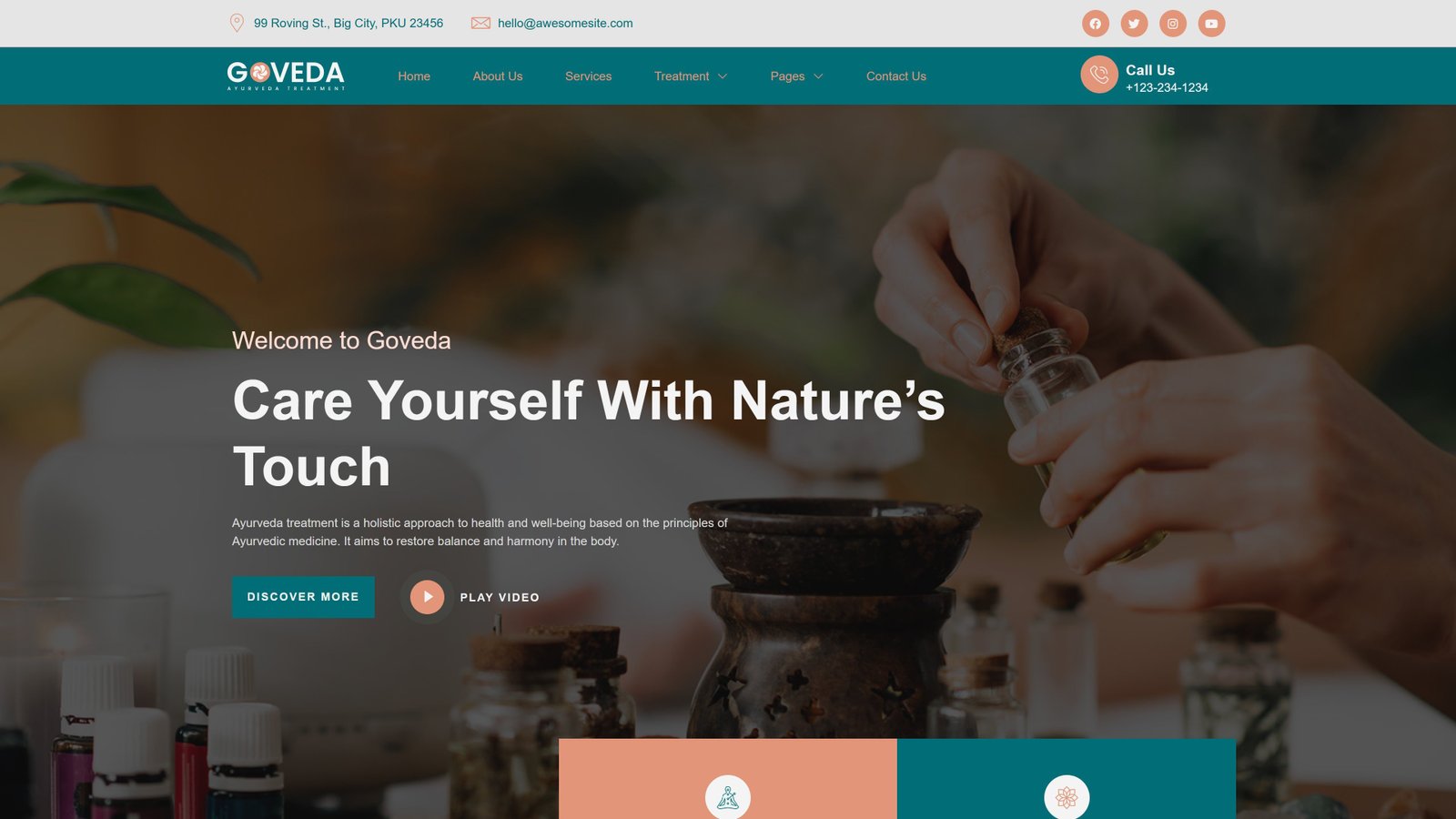1456x819 pixels.
Task: Open the YouTube social icon
Action: pyautogui.click(x=1211, y=24)
